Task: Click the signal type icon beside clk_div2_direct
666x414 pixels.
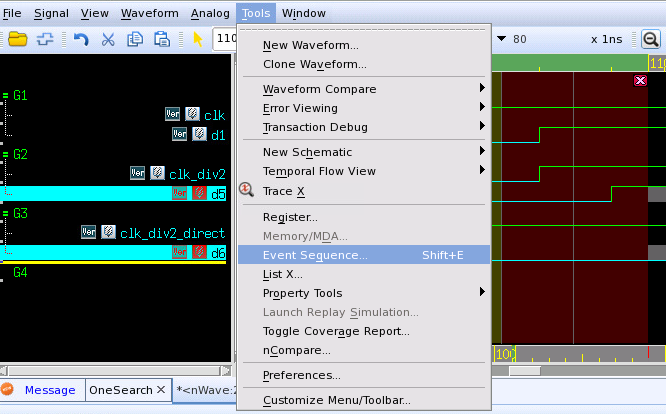Action: pyautogui.click(x=108, y=232)
